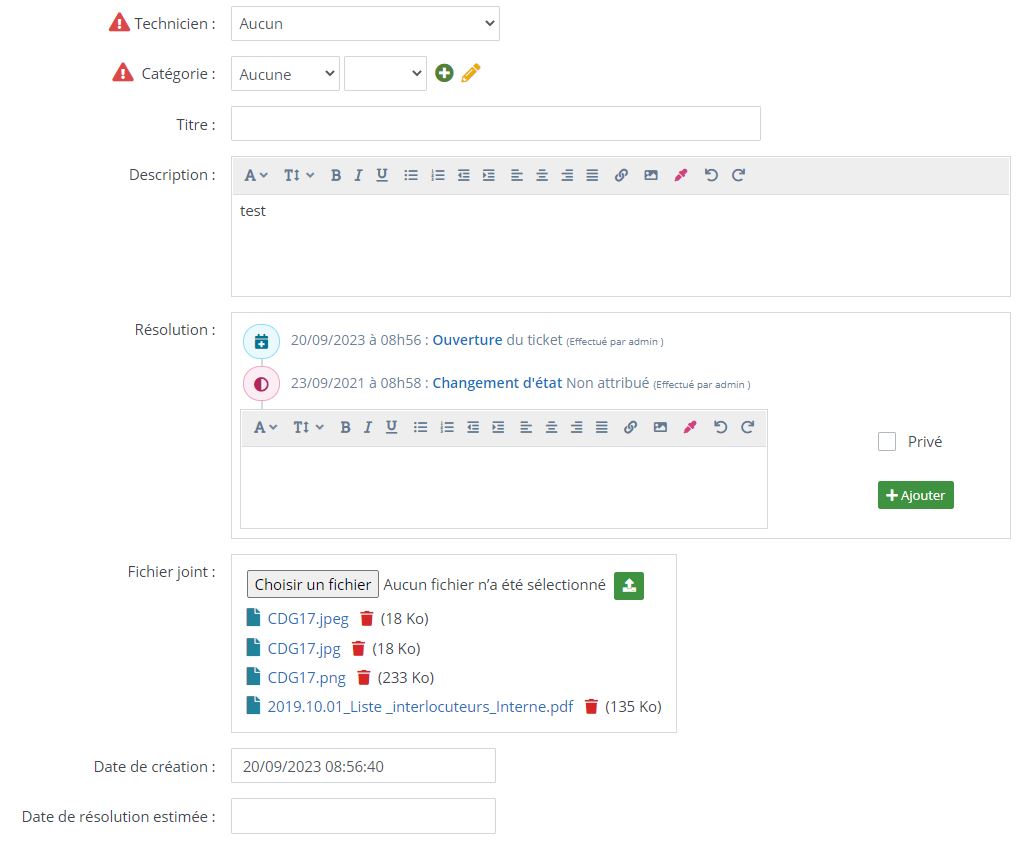Insert bulleted list in Résolution editor
The height and width of the screenshot is (841, 1025).
(420, 427)
